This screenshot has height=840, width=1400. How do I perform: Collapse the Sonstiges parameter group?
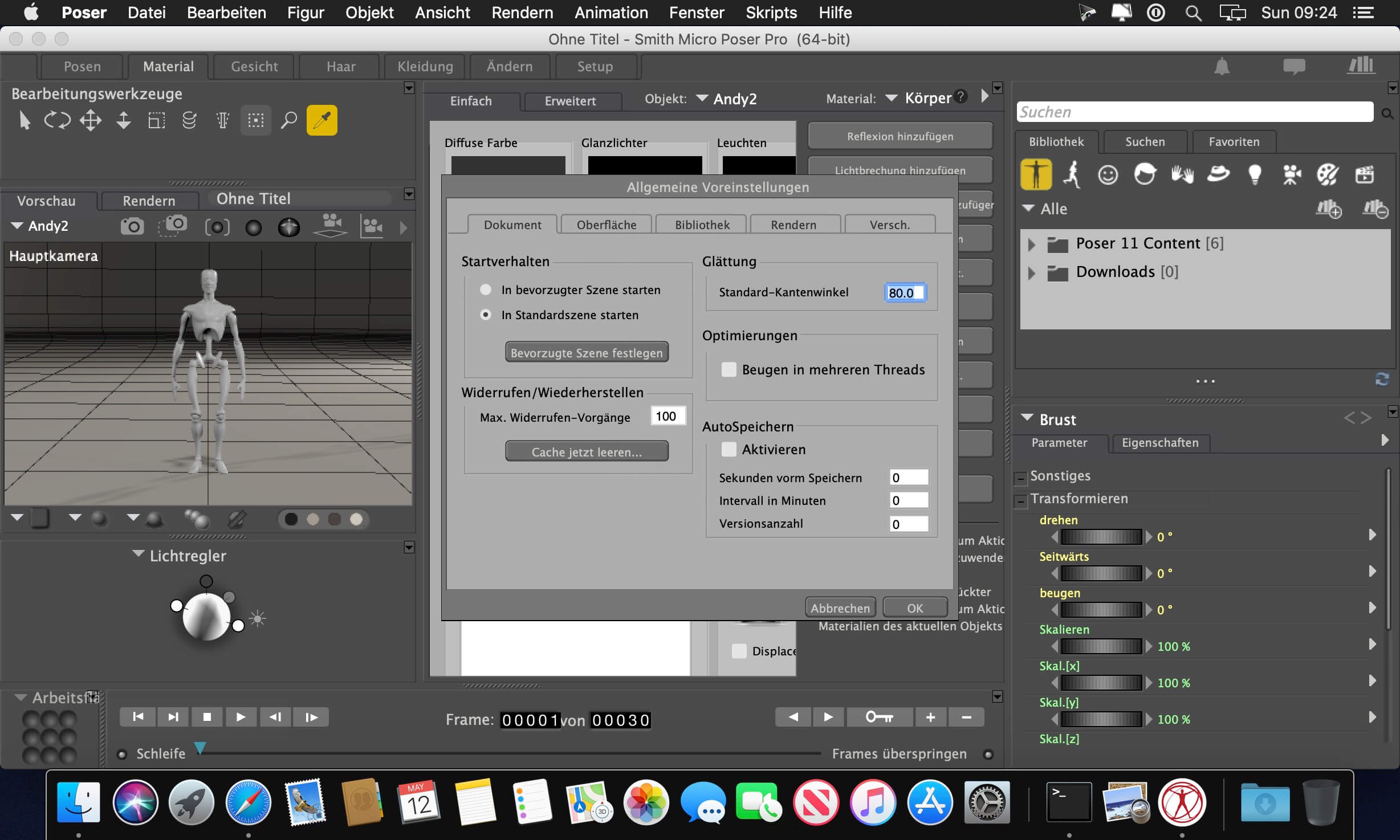[x=1020, y=478]
